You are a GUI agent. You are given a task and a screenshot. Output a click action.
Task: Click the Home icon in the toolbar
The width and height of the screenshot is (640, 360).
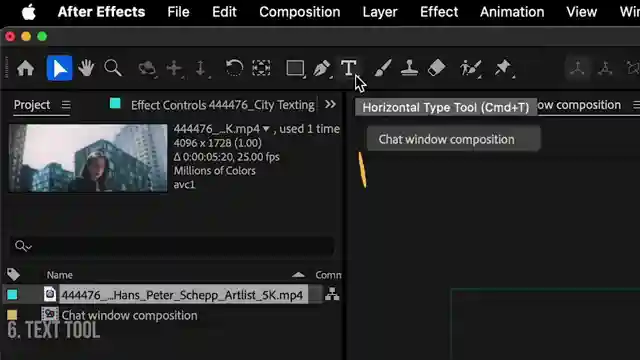[25, 68]
